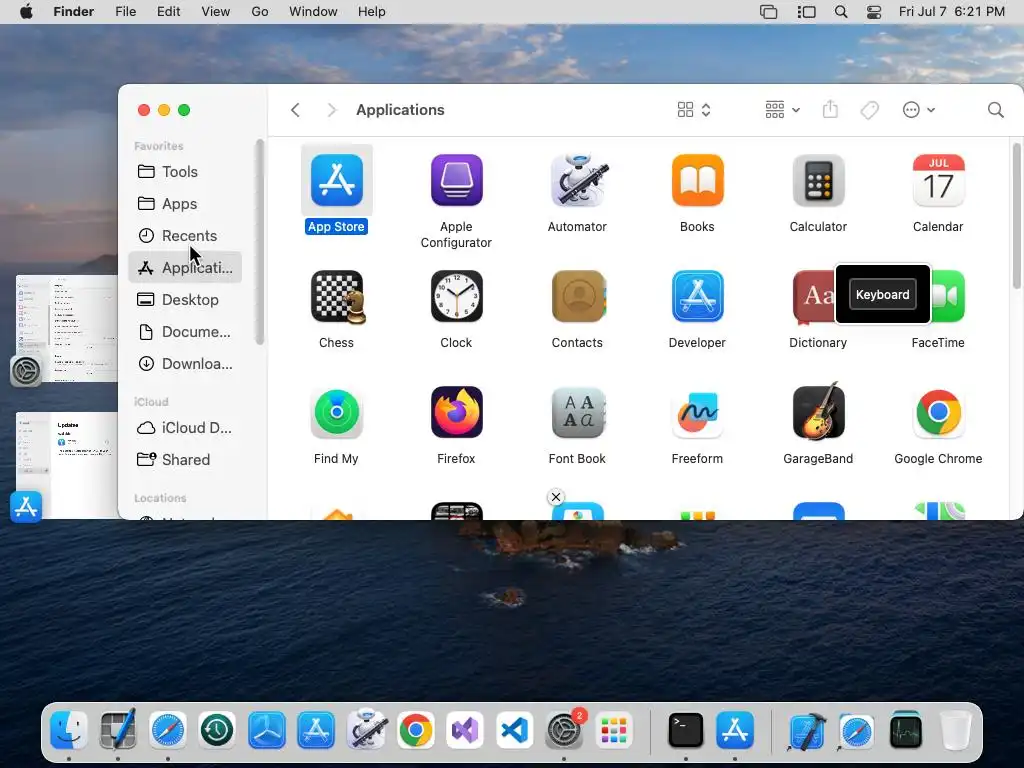The width and height of the screenshot is (1024, 768).
Task: Click the Edit Tags toolbar icon
Action: coord(869,110)
